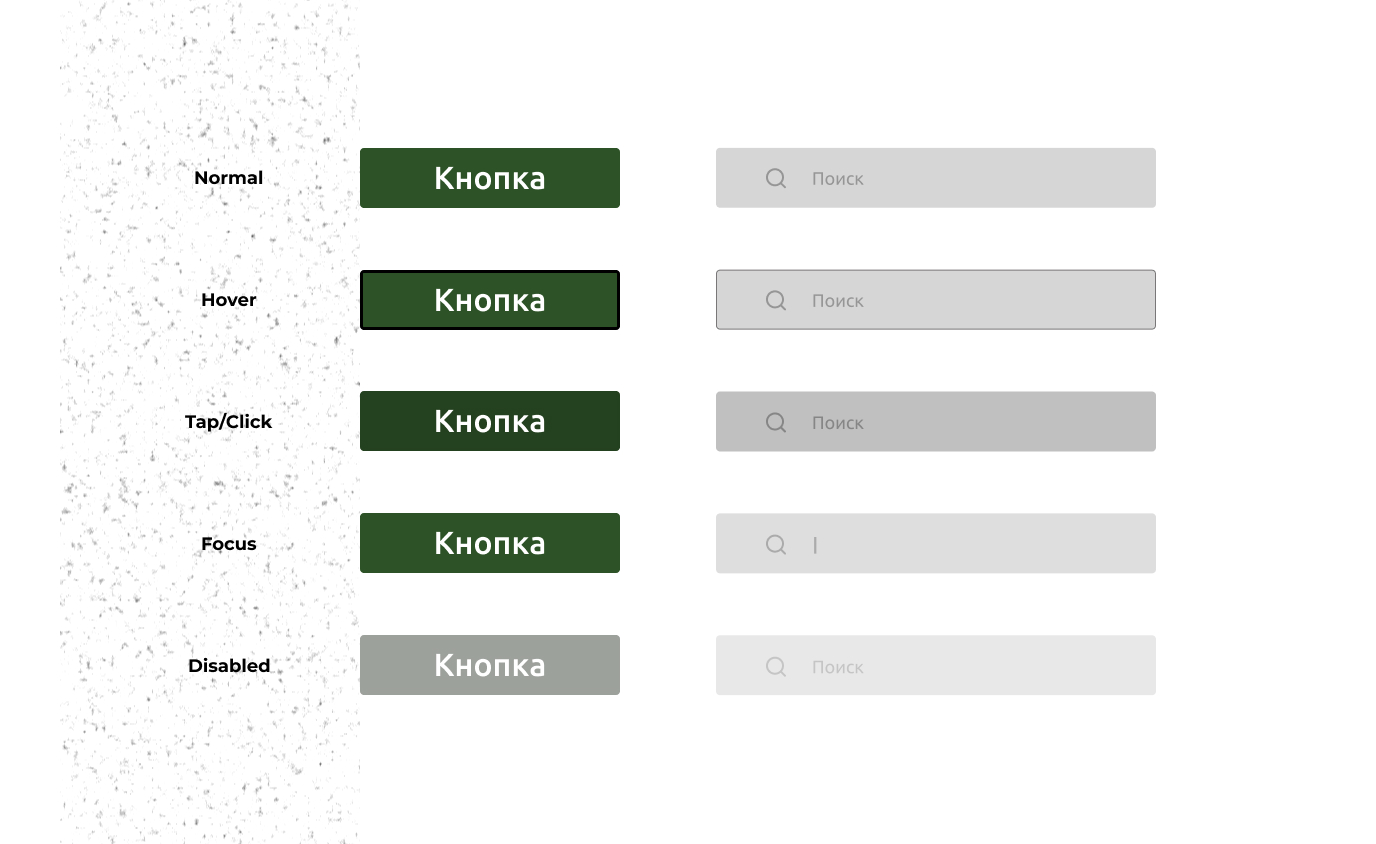Screen dimensions: 1376x844
Task: Click the Normal state Кнопка button
Action: point(490,178)
